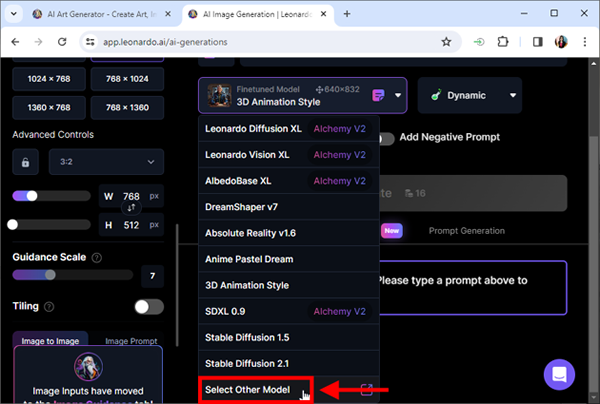The image size is (600, 404).
Task: Click the Chrome profile avatar
Action: point(561,42)
